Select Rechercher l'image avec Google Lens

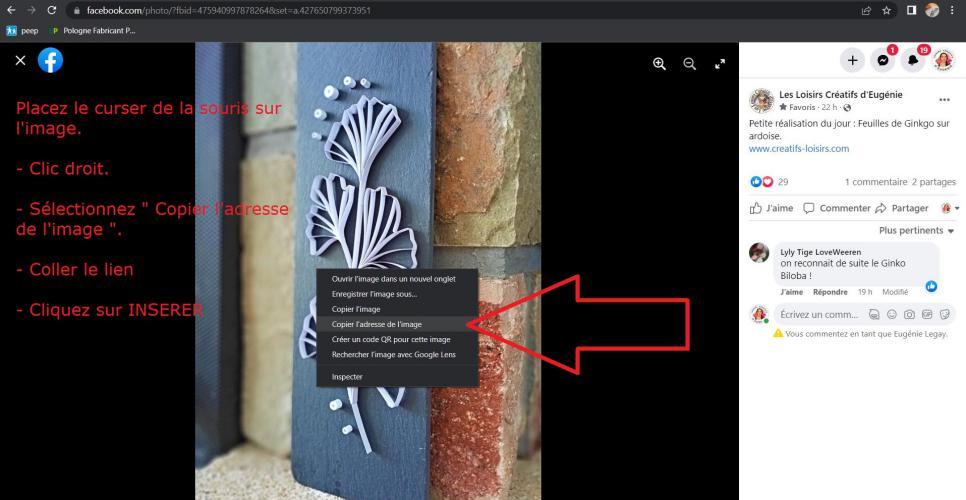(x=397, y=354)
